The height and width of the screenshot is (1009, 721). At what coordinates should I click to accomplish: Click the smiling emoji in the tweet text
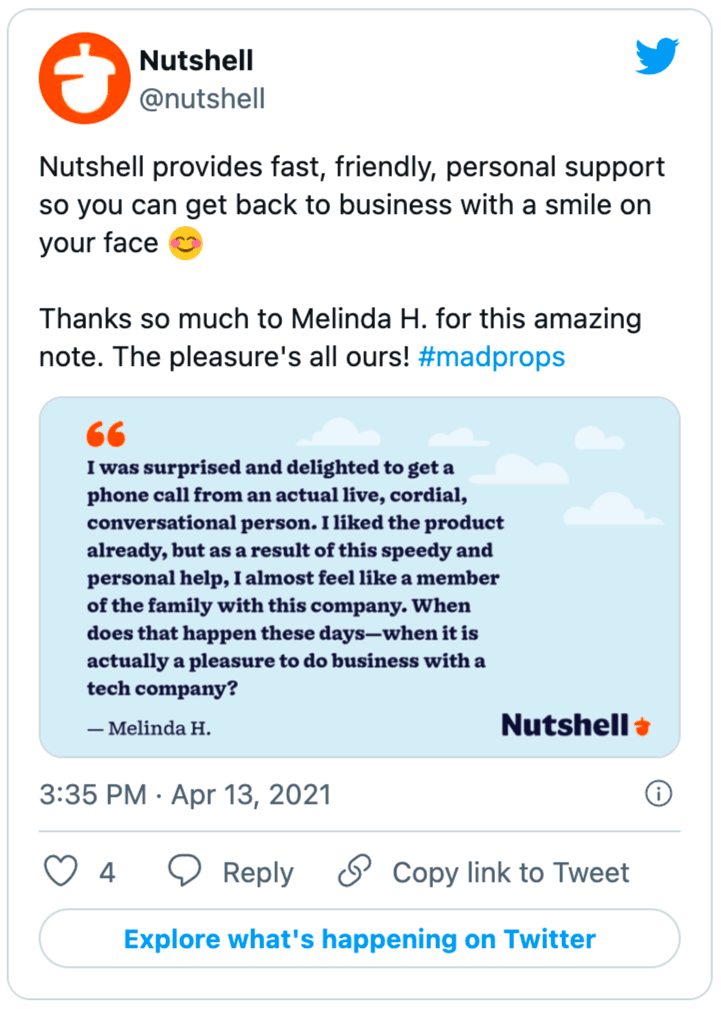point(185,242)
